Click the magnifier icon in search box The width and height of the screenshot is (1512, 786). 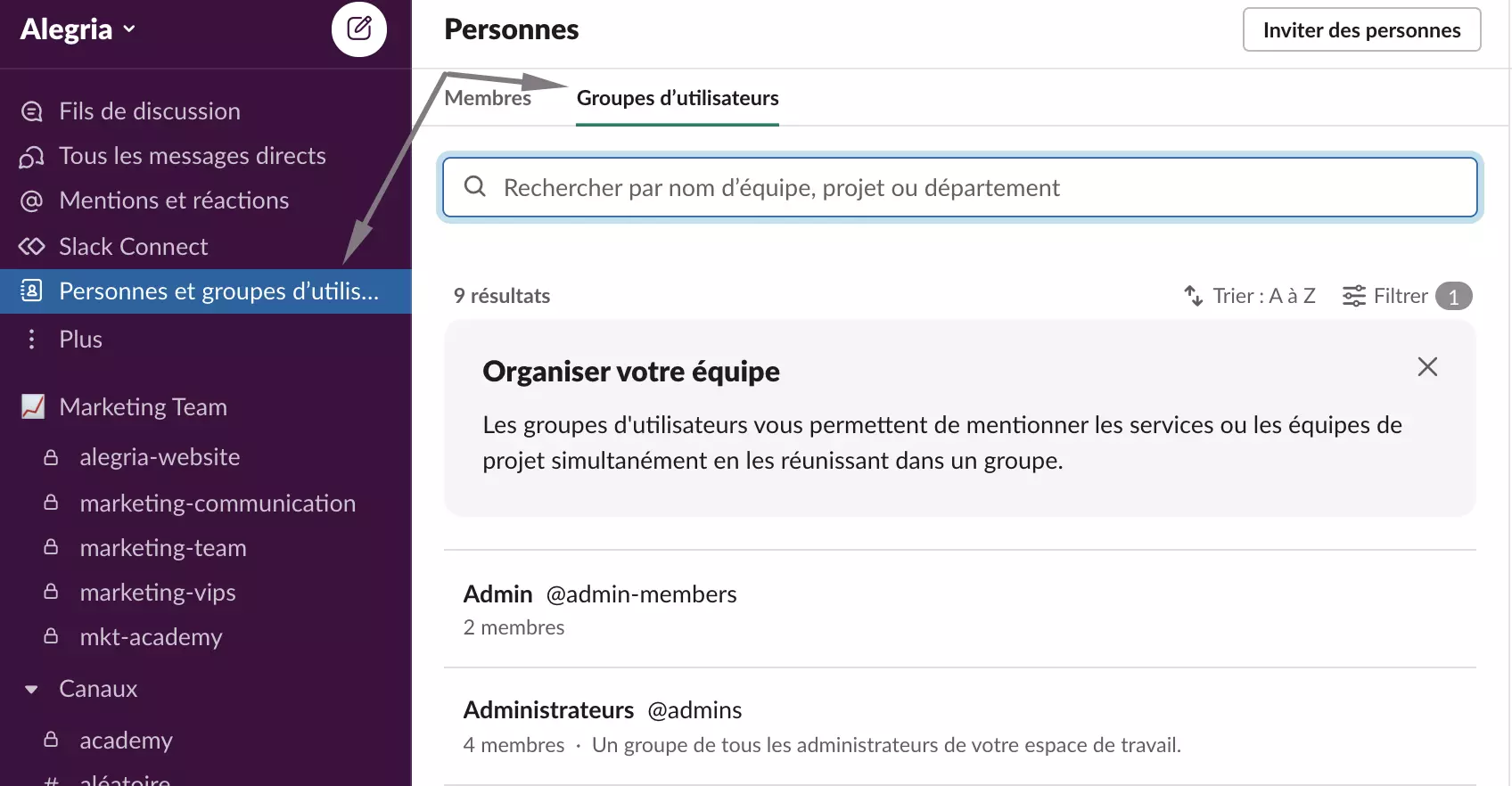(475, 186)
